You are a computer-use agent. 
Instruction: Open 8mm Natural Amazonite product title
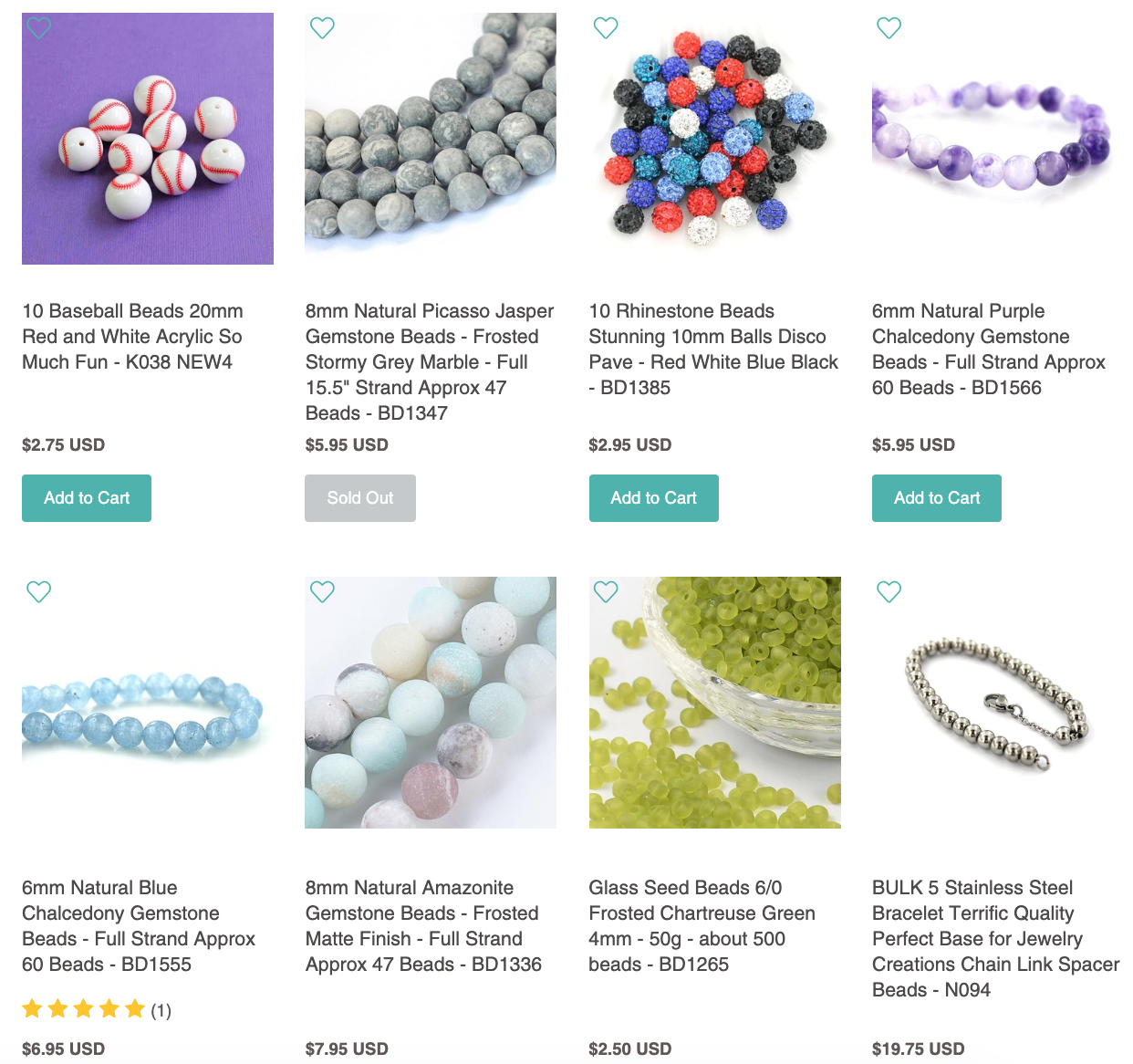423,926
